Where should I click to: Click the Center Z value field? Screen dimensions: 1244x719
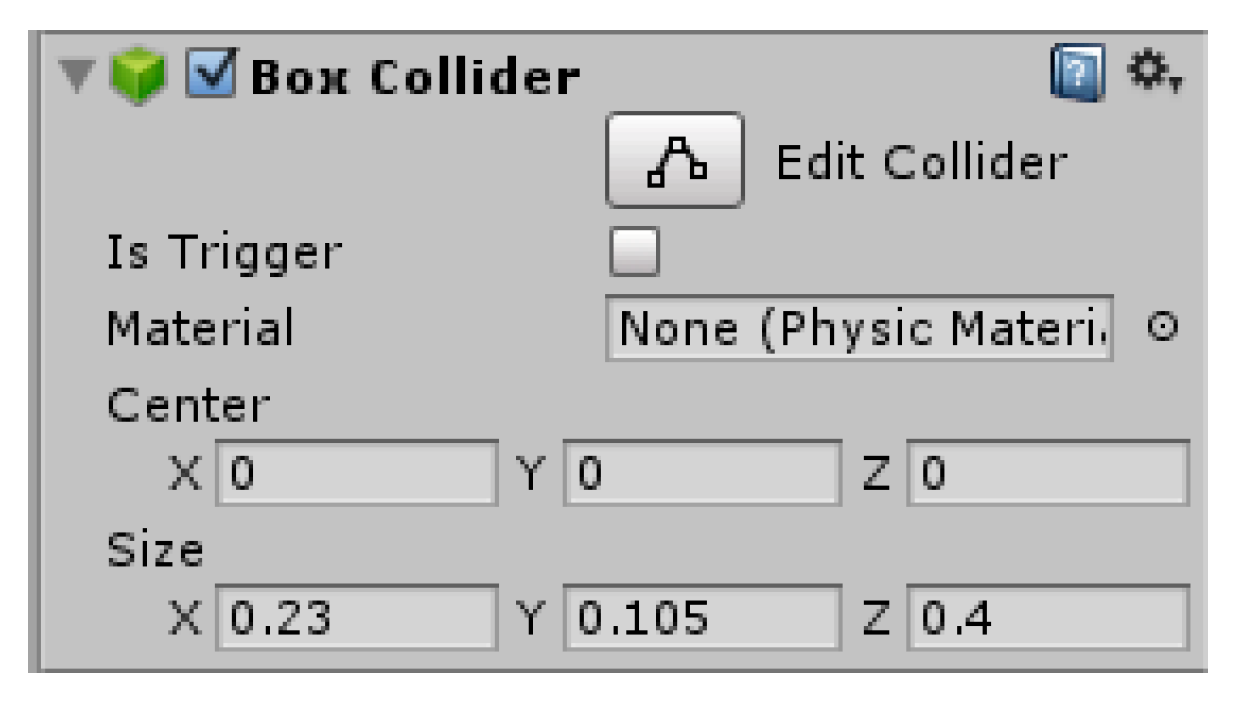point(1048,474)
